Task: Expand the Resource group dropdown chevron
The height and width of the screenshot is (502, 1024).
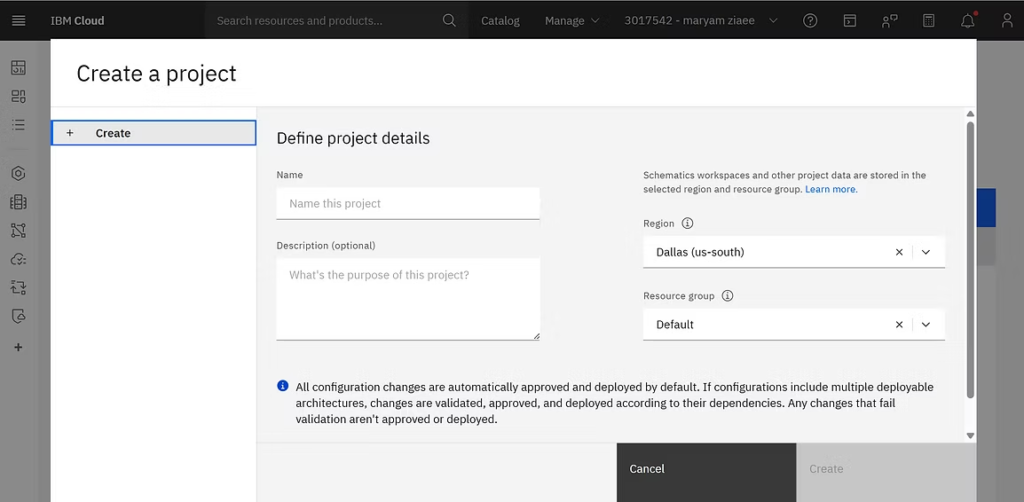Action: pyautogui.click(x=926, y=324)
